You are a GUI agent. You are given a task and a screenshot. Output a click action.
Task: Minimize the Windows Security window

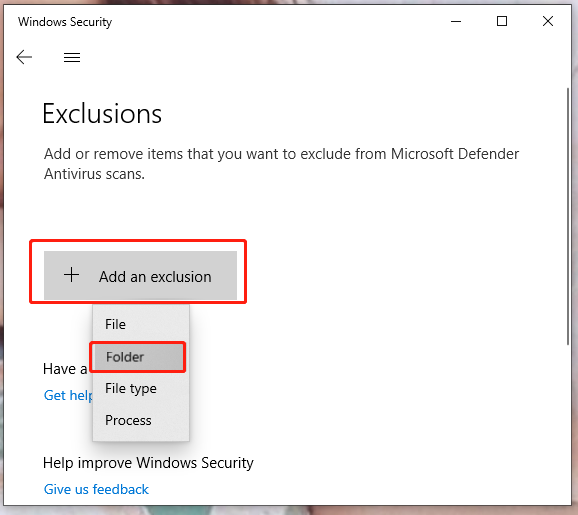point(456,21)
